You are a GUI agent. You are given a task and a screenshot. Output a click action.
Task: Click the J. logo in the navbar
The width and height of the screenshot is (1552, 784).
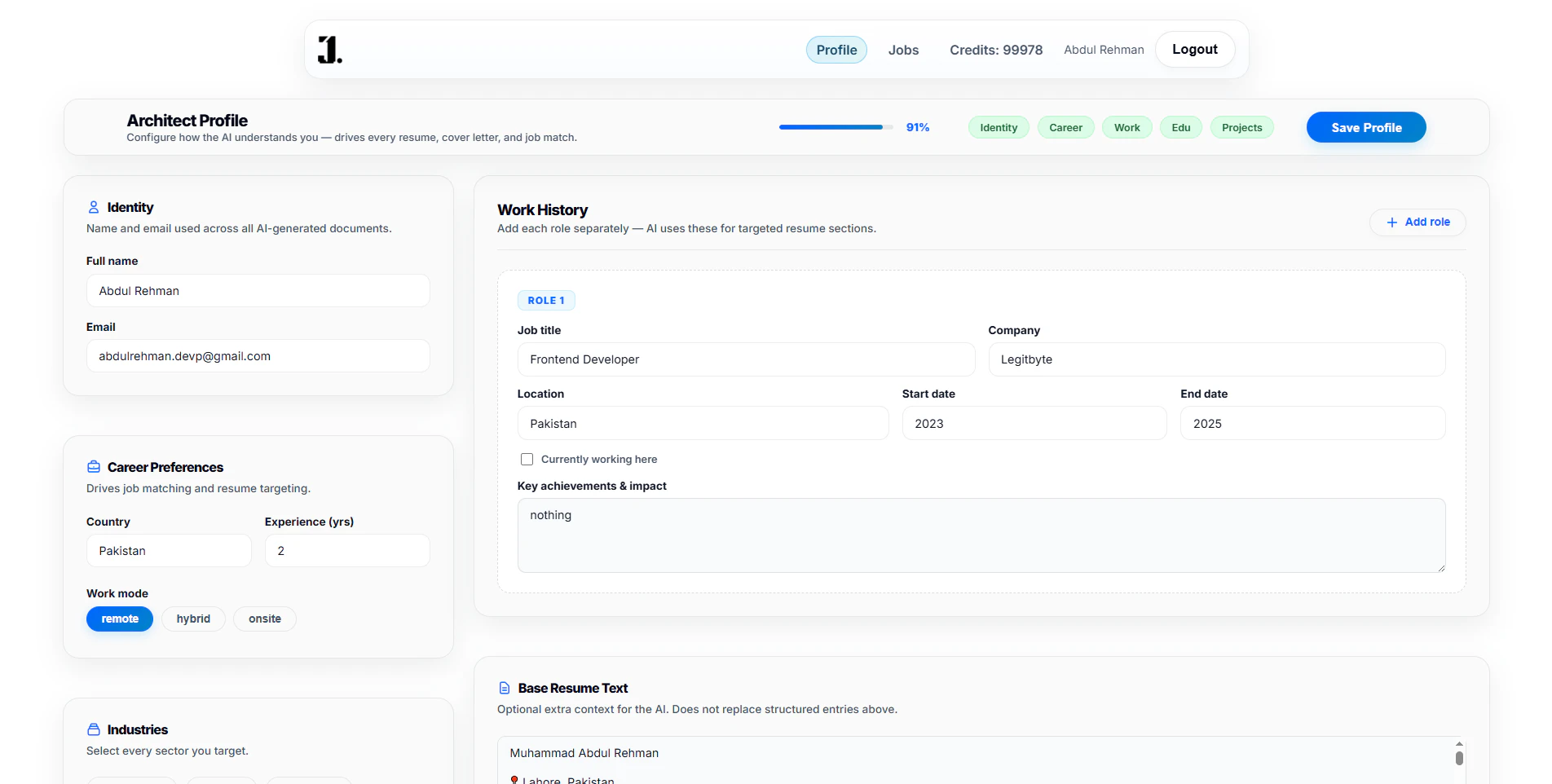click(x=330, y=50)
